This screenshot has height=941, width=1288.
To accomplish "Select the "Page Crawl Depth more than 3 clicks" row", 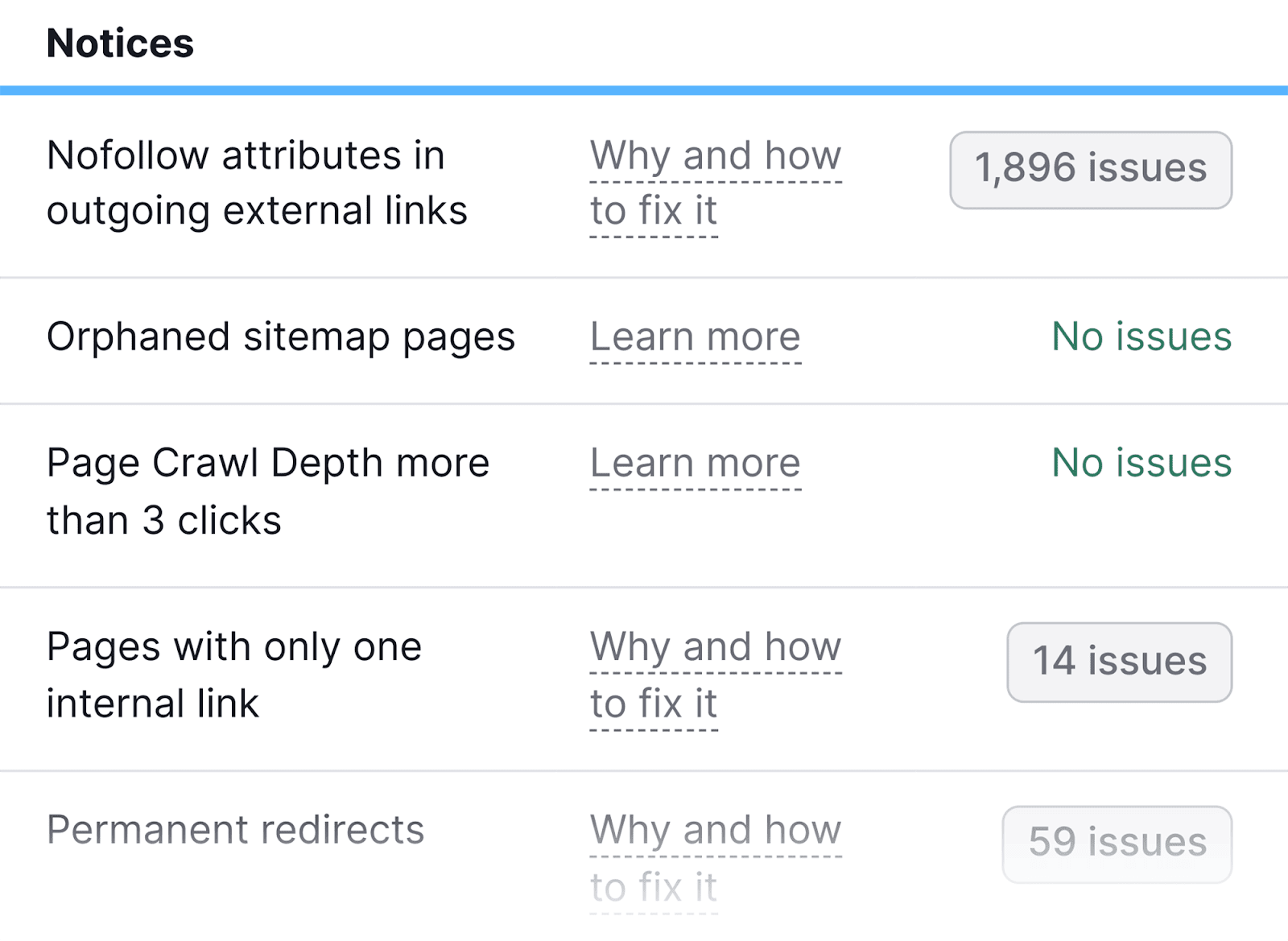I will click(x=268, y=490).
